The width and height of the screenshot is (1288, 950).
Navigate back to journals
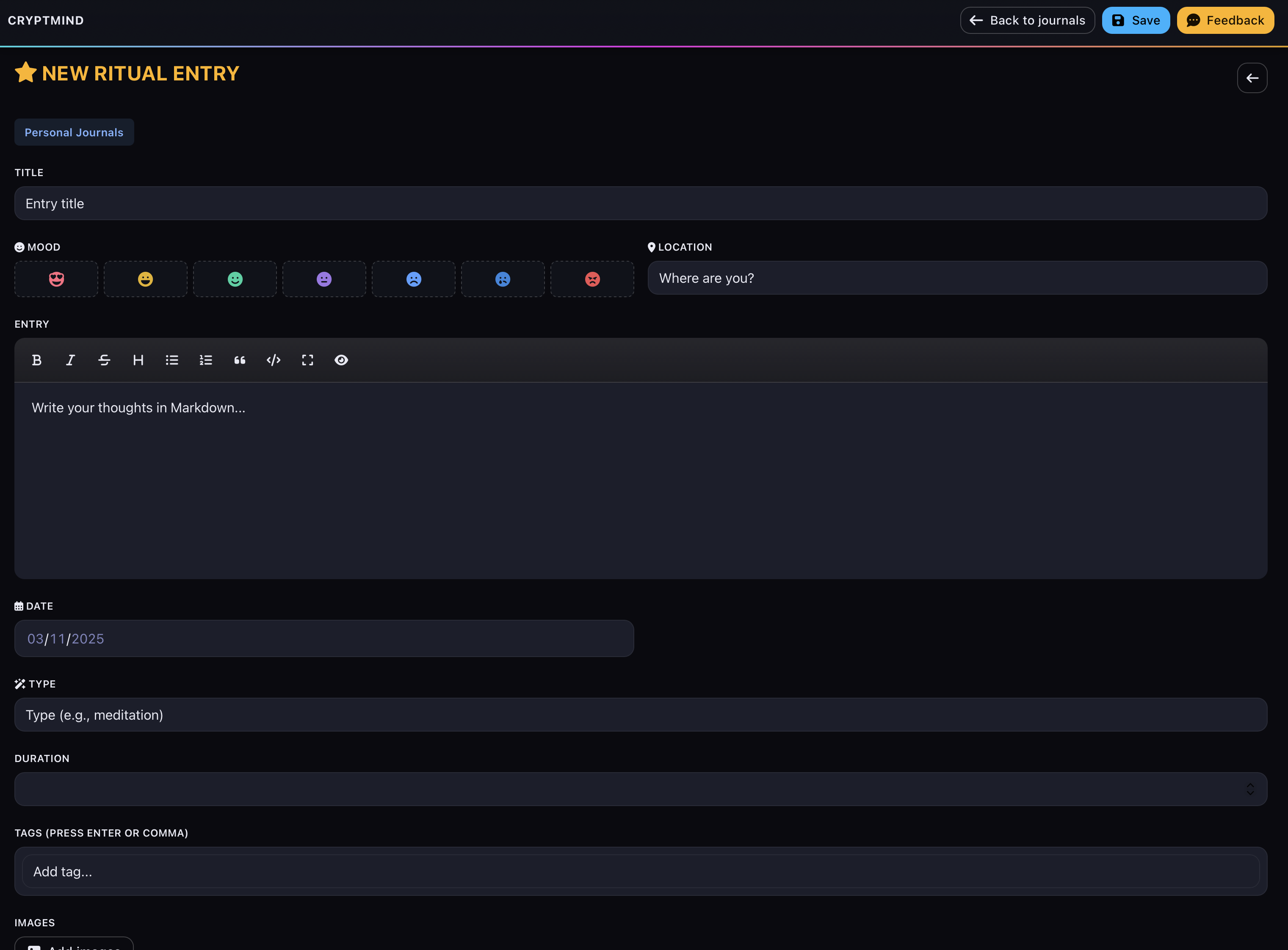(x=1027, y=20)
